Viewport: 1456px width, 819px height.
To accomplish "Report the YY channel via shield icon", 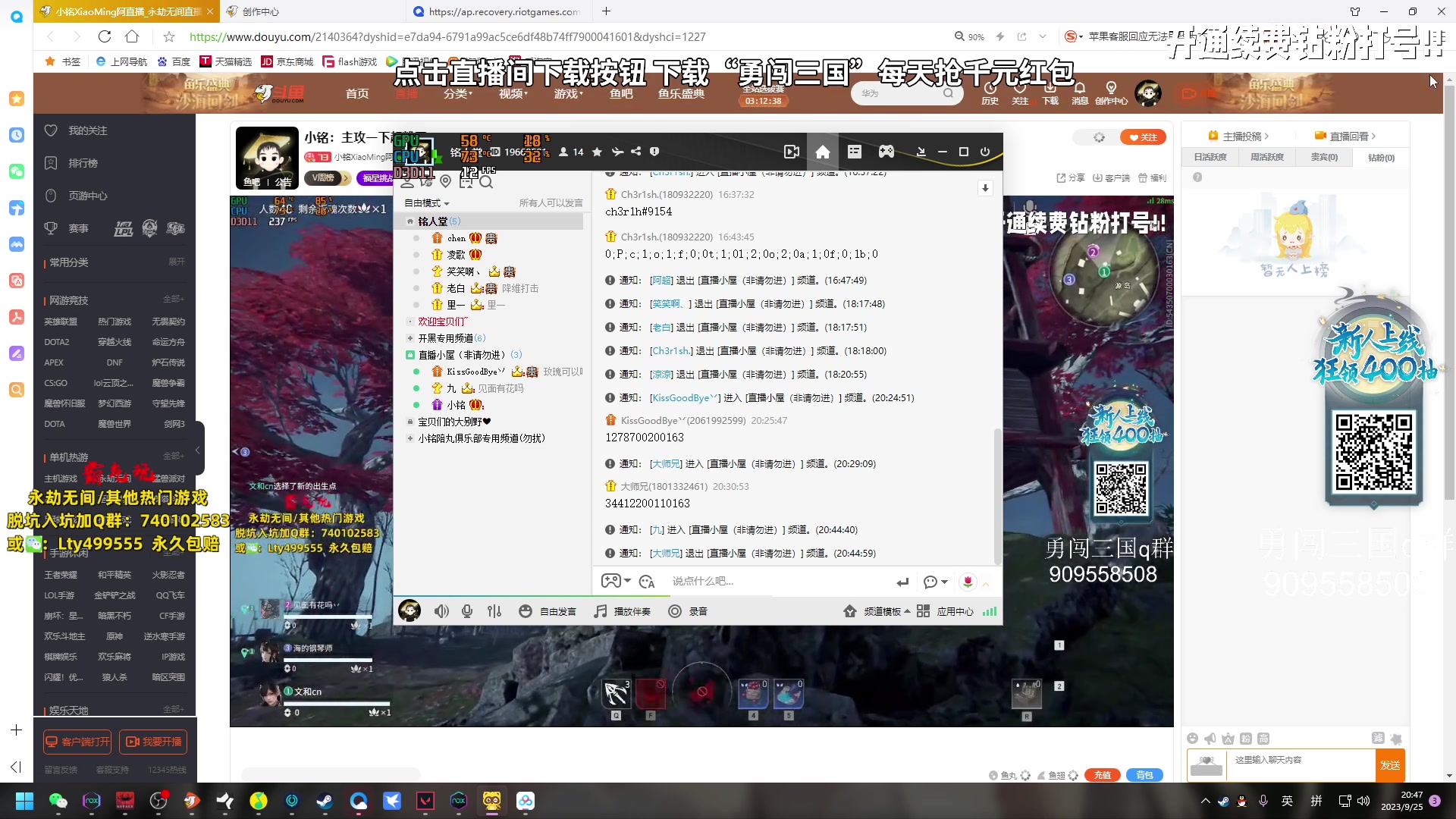I will [654, 152].
